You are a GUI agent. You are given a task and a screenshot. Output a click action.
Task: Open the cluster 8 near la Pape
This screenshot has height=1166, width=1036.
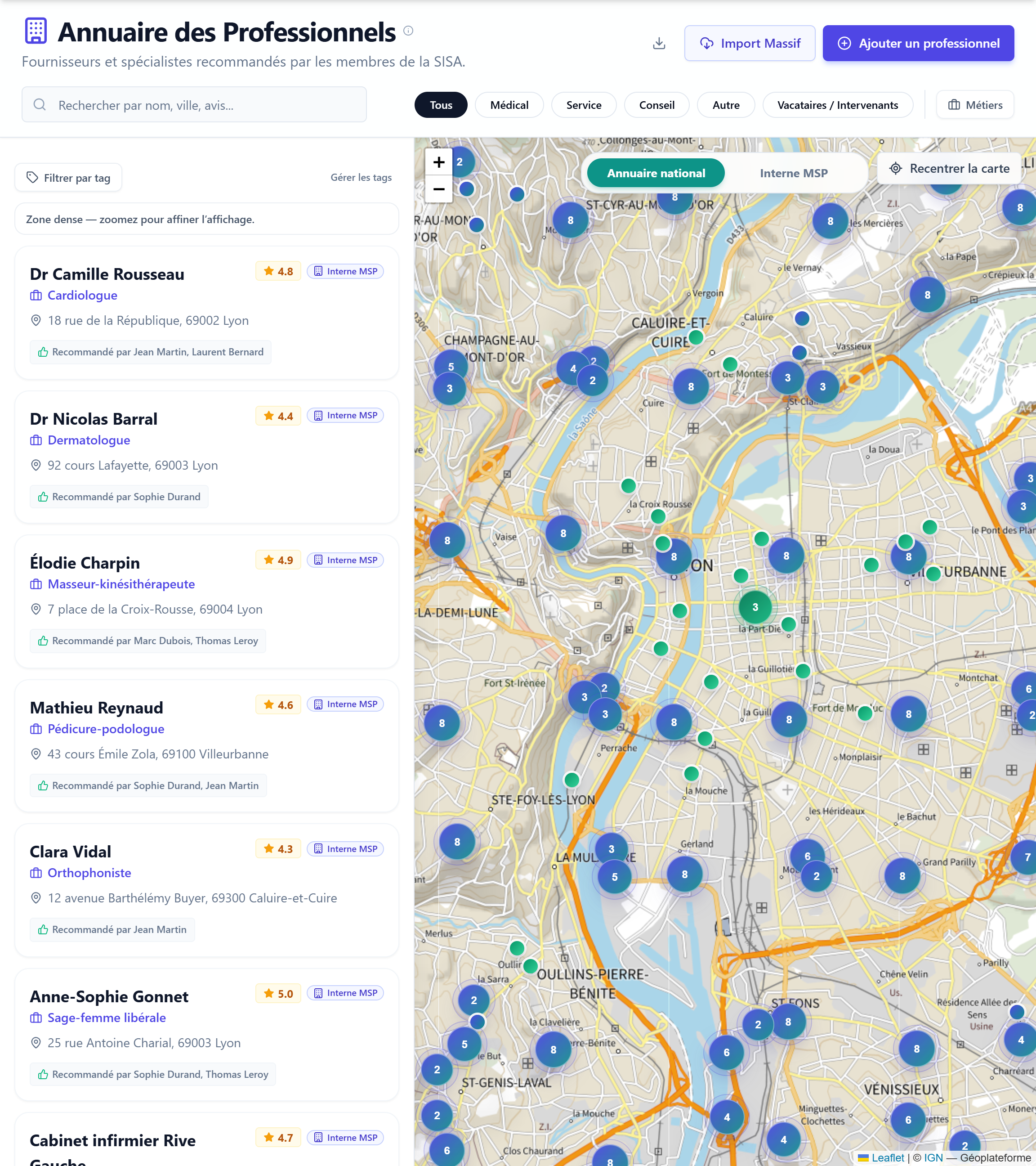tap(928, 295)
